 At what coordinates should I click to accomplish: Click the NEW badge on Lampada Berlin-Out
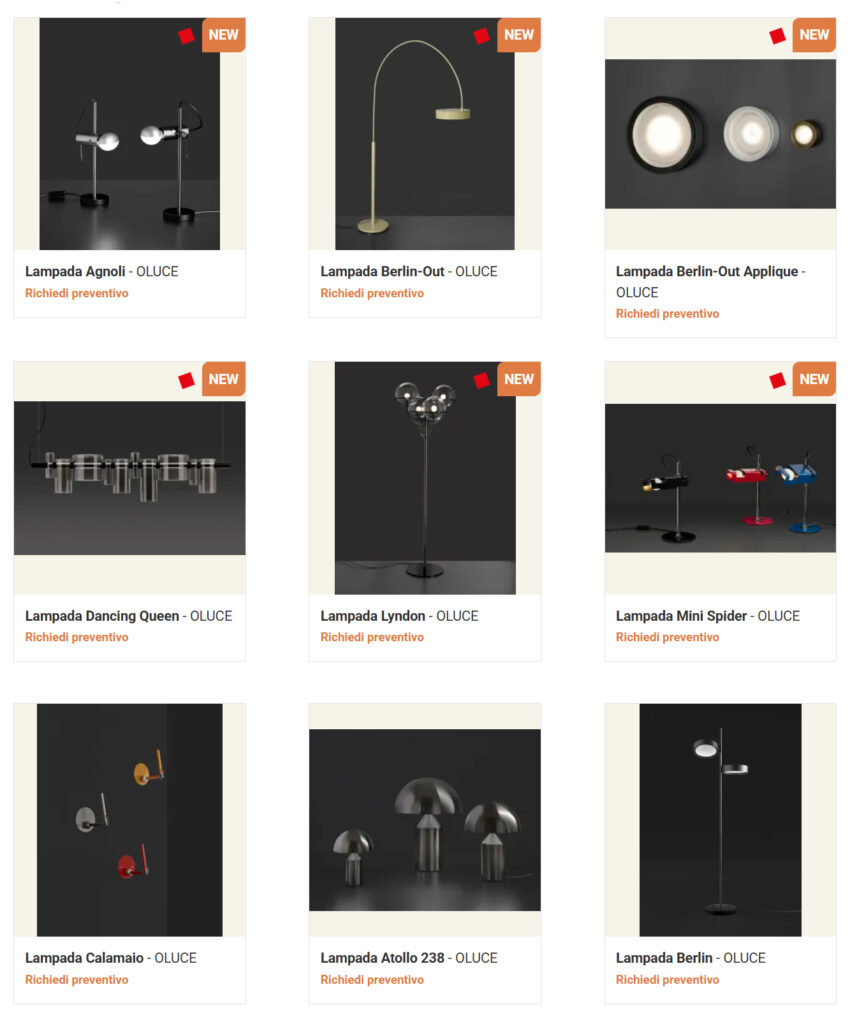pos(519,35)
